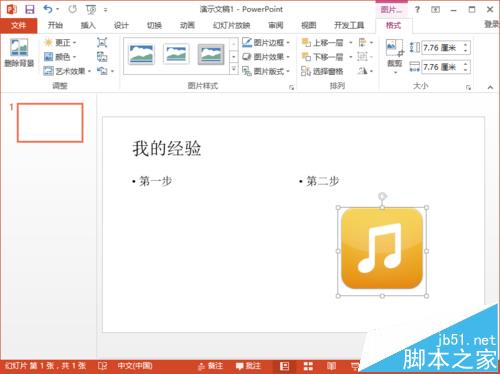Select slide 1 thumbnail in slide pane
This screenshot has height=374, width=500.
50,123
